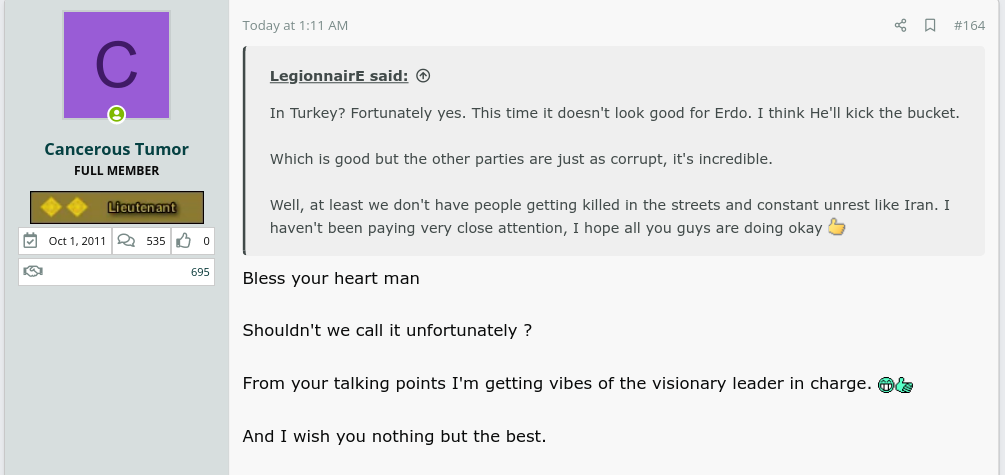Open the Cancerous Tumor user profile

coord(117,149)
